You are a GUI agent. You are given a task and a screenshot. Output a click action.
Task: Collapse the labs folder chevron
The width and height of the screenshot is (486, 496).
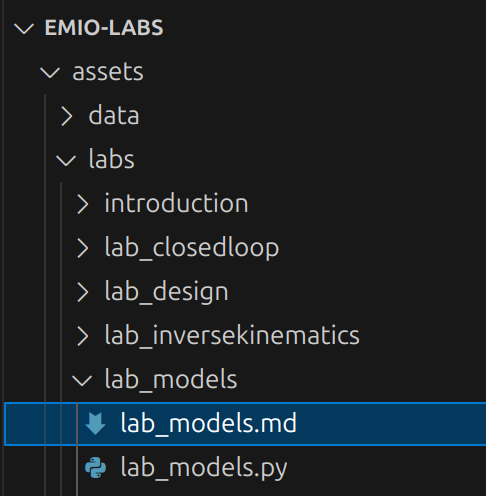tap(66, 160)
